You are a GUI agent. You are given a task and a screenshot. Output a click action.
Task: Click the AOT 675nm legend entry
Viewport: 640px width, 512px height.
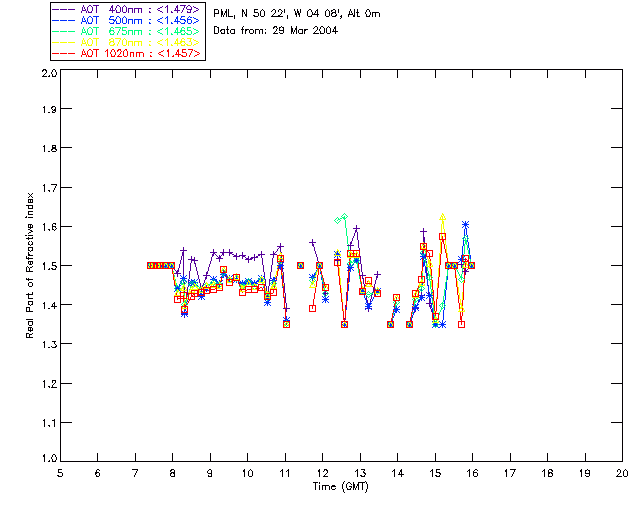[x=126, y=31]
